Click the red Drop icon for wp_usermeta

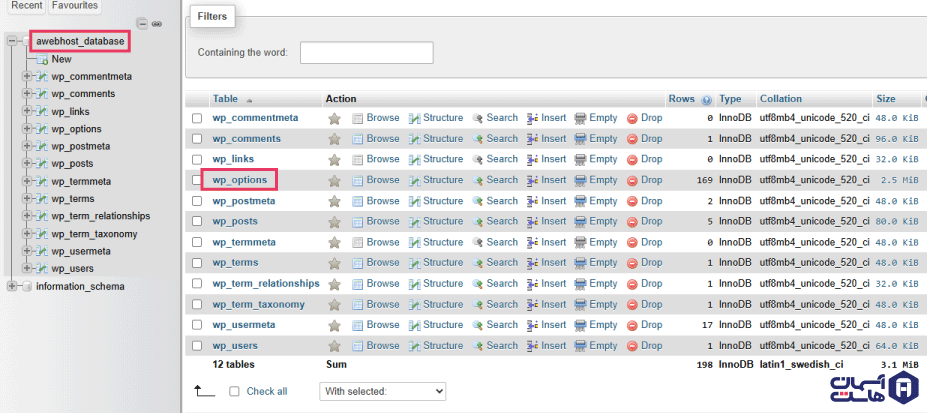[x=632, y=325]
